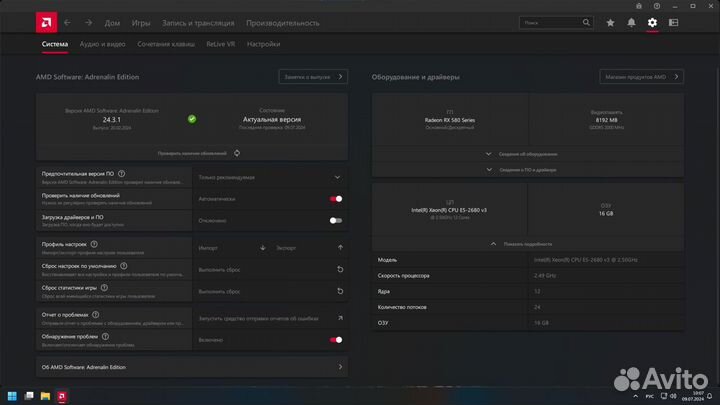Click AMD Software taskbar icon
The height and width of the screenshot is (405, 720).
pos(62,396)
